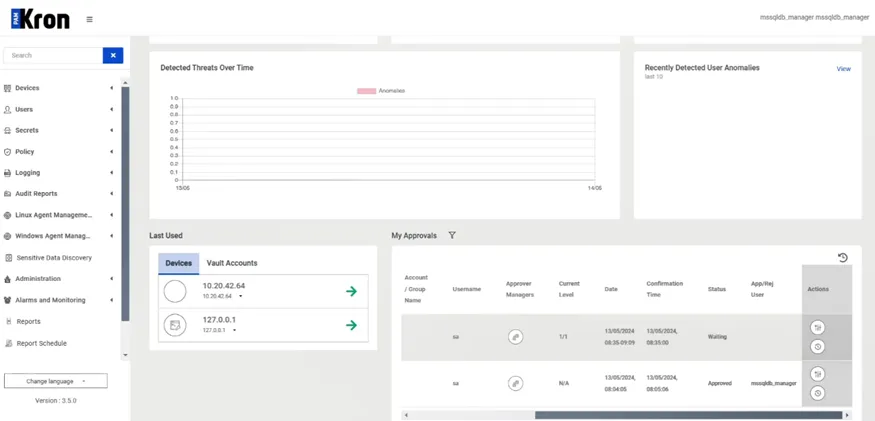Image resolution: width=875 pixels, height=421 pixels.
Task: Click the Logging sidebar icon
Action: pyautogui.click(x=8, y=173)
